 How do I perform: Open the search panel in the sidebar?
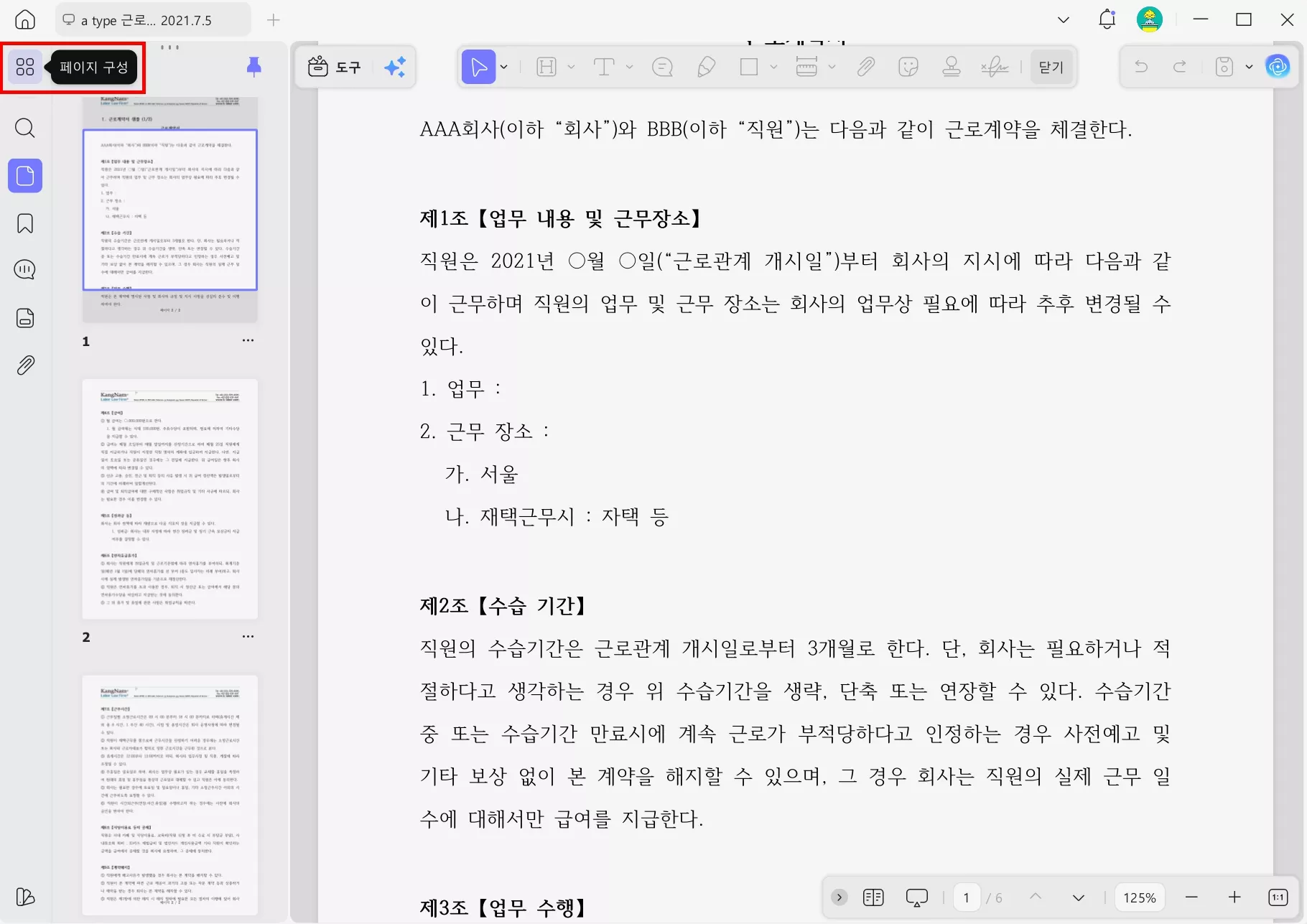pyautogui.click(x=24, y=128)
